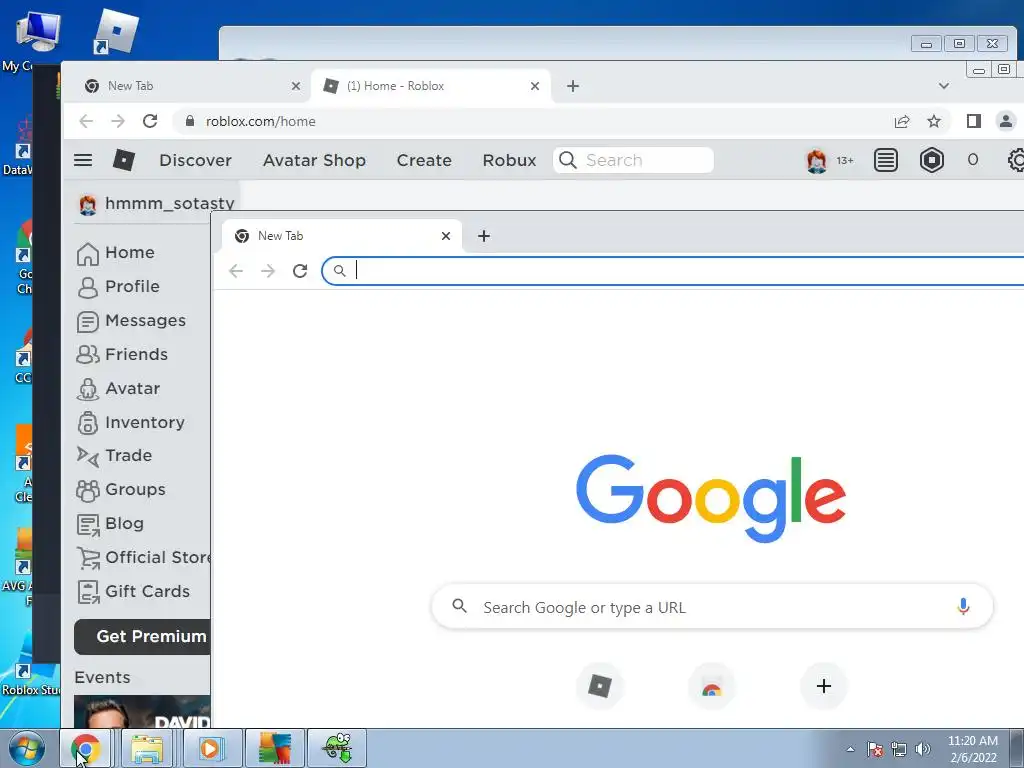Open Avatar Shop in Roblox navigation
The image size is (1024, 768).
(x=314, y=161)
